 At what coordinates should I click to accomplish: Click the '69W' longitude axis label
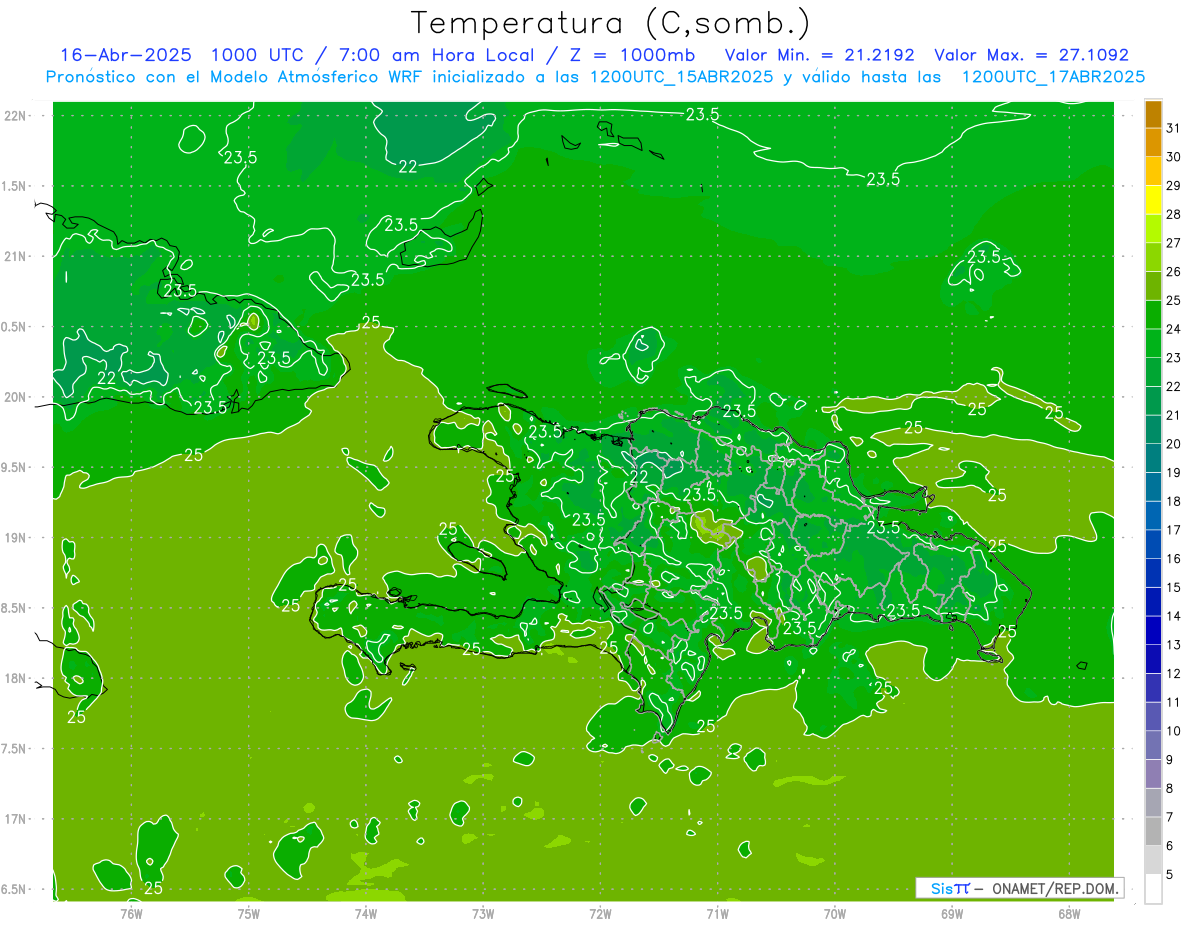[x=952, y=912]
